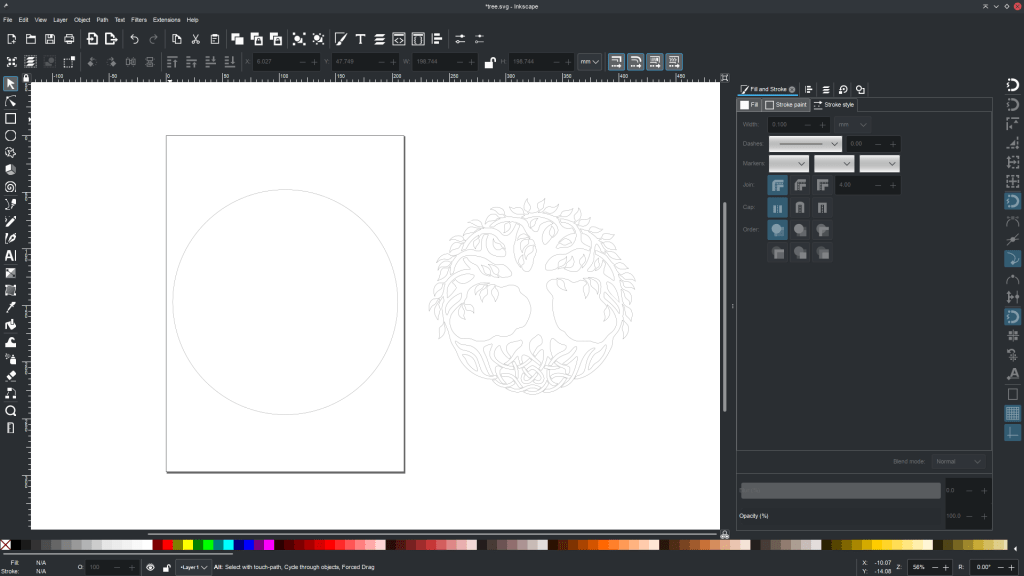Expand the stroke width unit dropdown
Screen dimensions: 1024x576
point(854,124)
